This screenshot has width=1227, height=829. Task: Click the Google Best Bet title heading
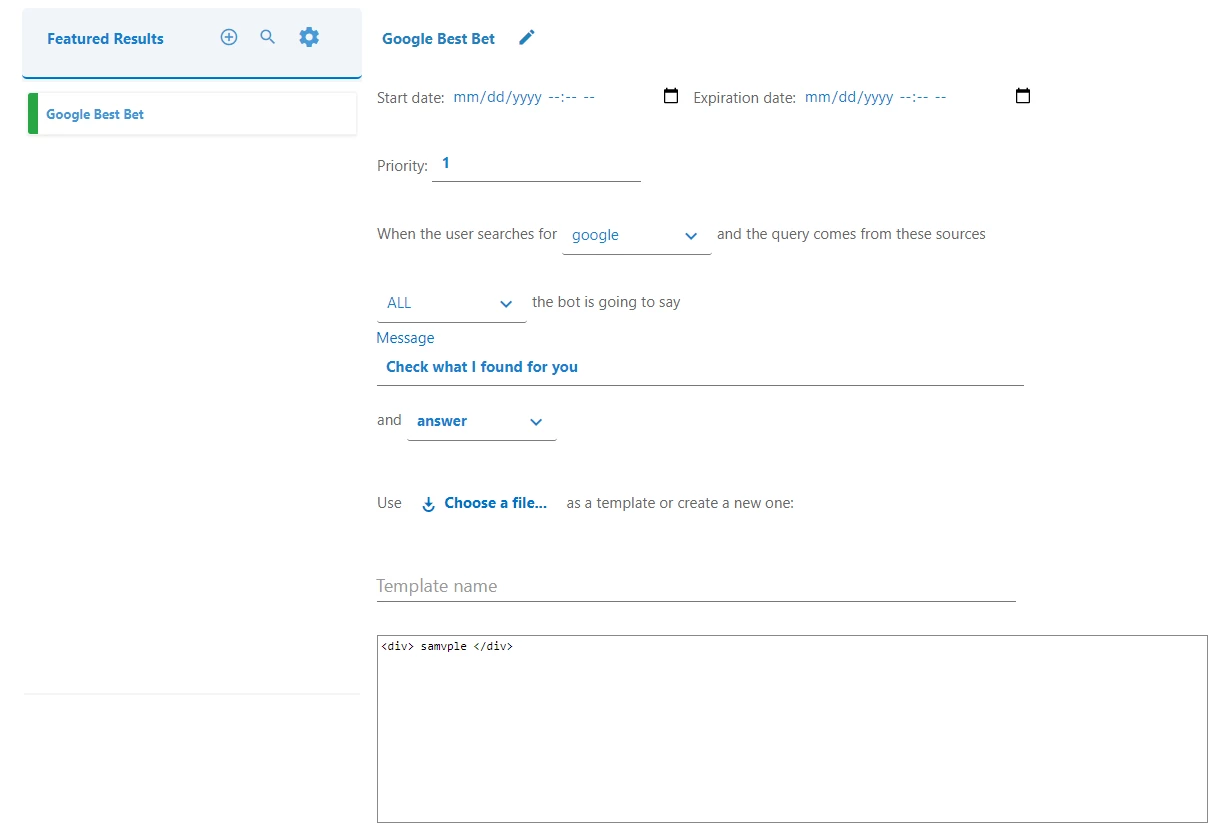tap(438, 39)
